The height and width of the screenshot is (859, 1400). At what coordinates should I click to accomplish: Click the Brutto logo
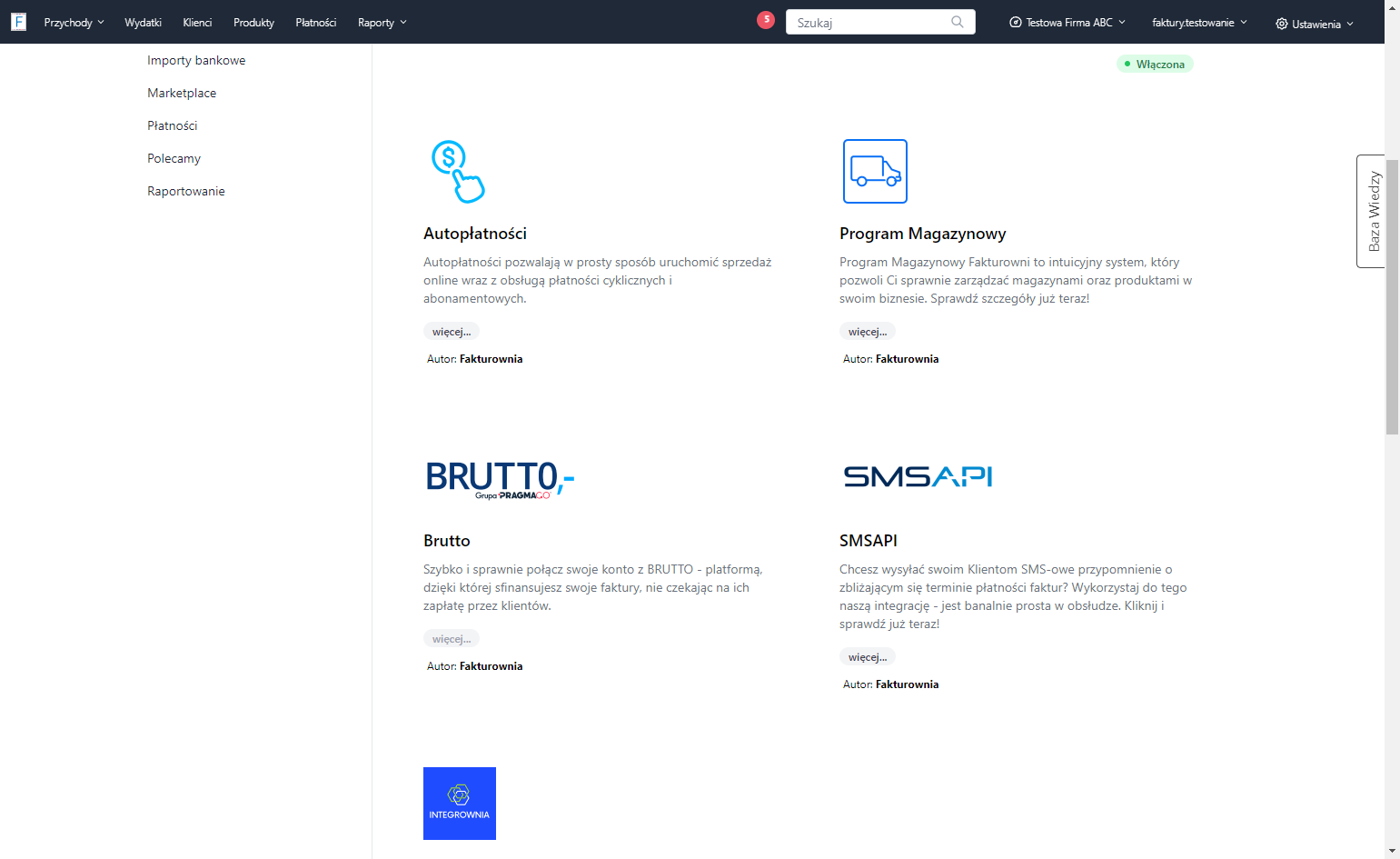(x=500, y=479)
